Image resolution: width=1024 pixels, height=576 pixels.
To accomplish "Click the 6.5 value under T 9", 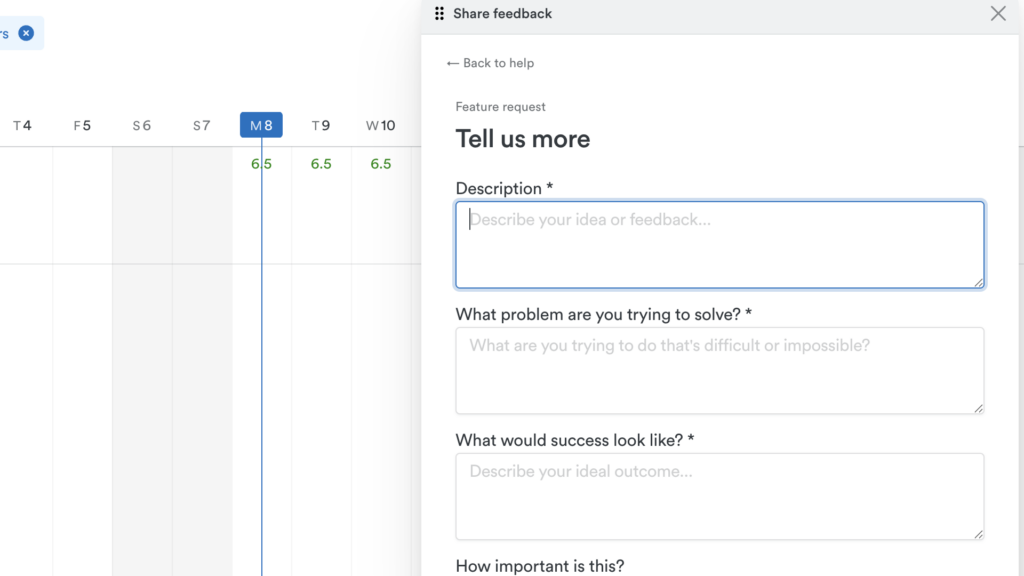I will [x=321, y=164].
